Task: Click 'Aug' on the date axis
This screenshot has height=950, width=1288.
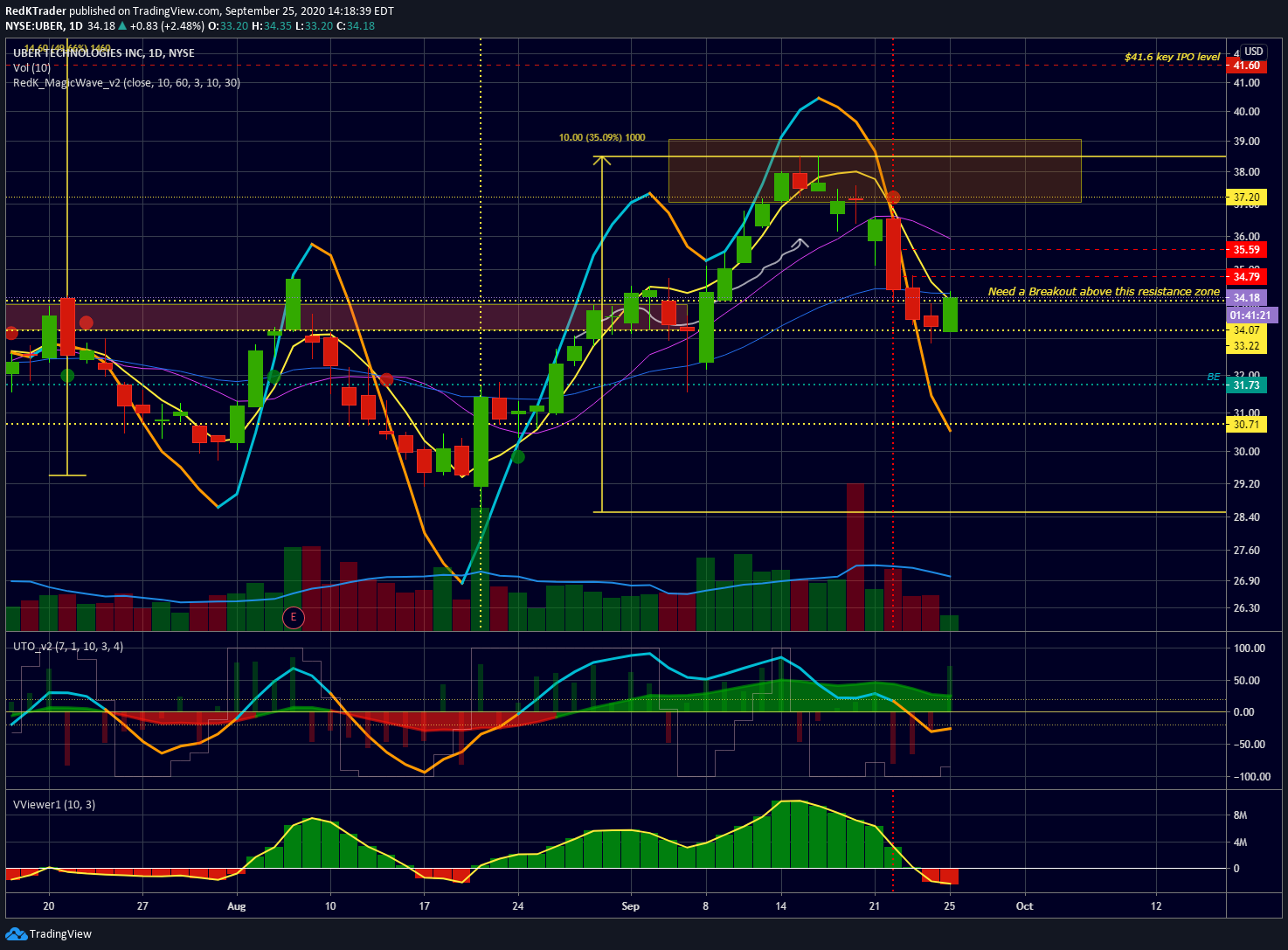Action: coord(236,906)
